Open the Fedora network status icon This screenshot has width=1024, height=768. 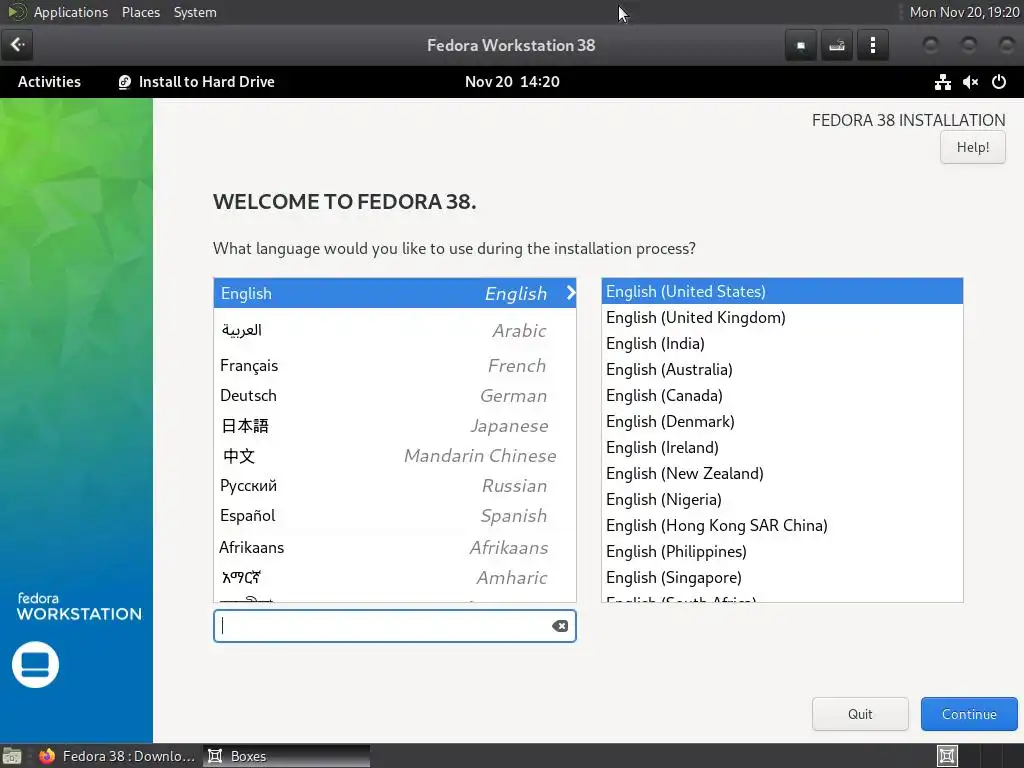(x=942, y=82)
